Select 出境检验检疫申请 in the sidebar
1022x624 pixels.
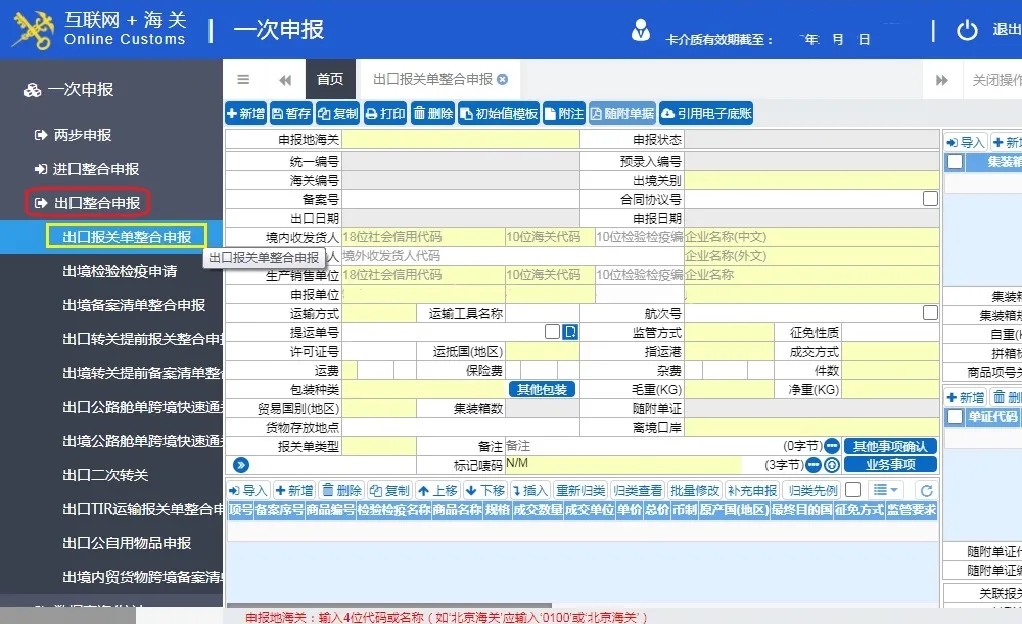(120, 271)
